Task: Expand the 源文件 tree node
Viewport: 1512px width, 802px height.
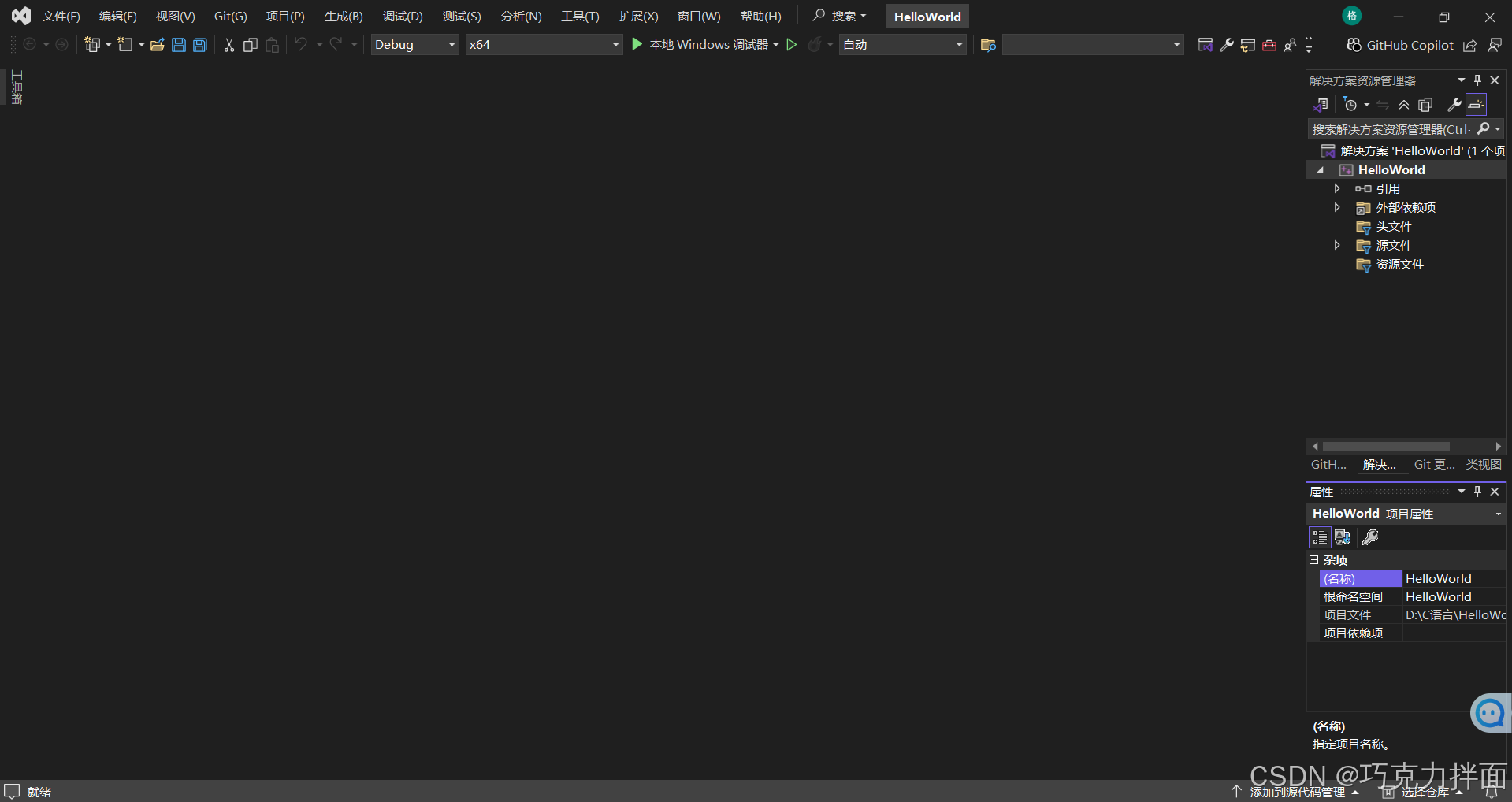Action: tap(1337, 245)
